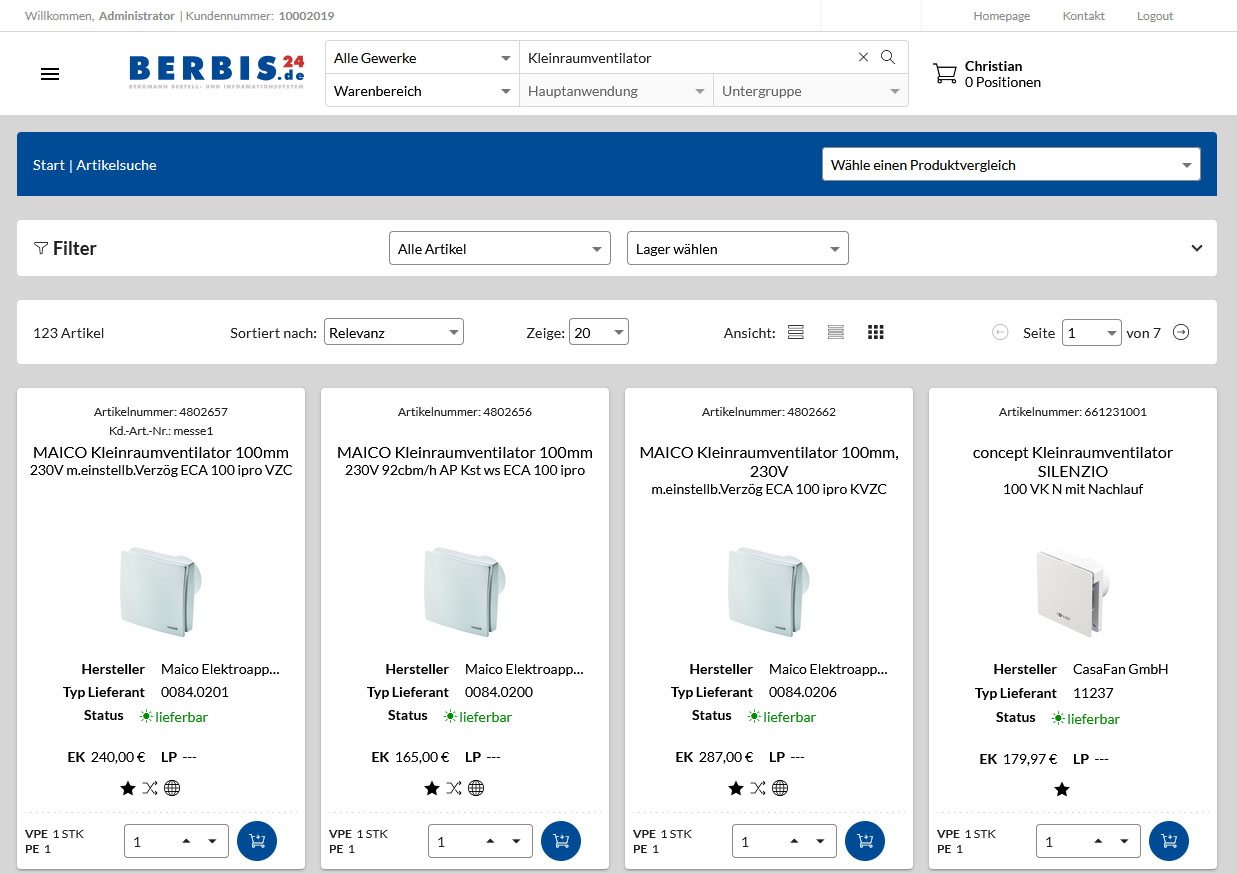Click globe icon for article 4802656
The image size is (1237, 874).
click(476, 788)
